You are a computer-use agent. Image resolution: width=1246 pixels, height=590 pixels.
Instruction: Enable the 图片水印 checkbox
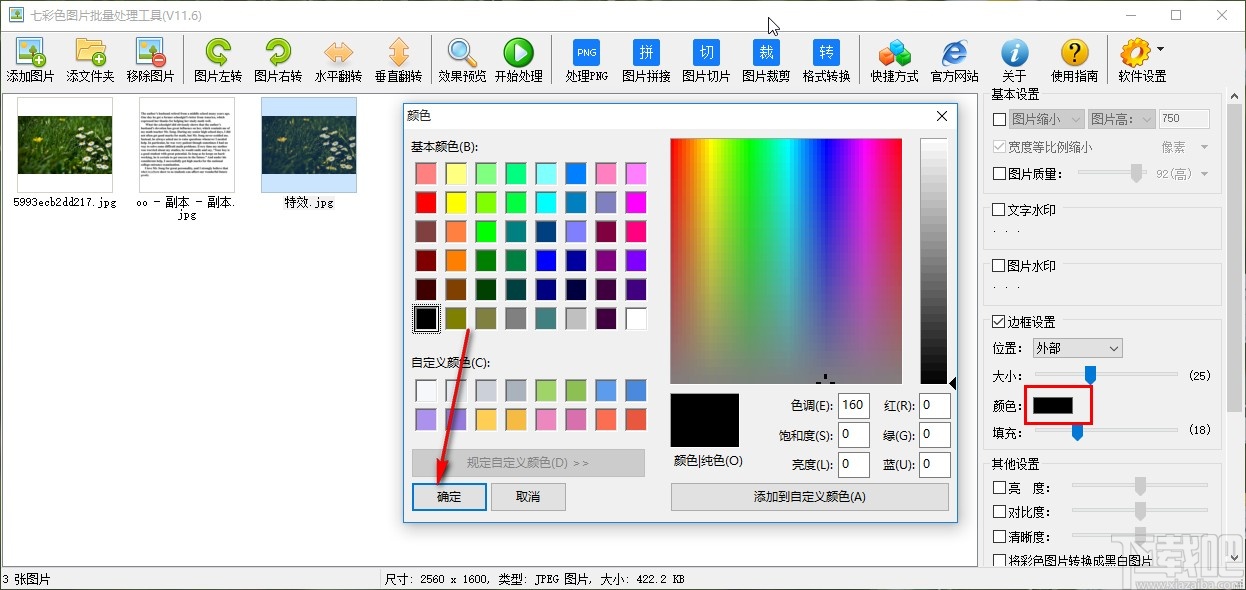click(999, 266)
